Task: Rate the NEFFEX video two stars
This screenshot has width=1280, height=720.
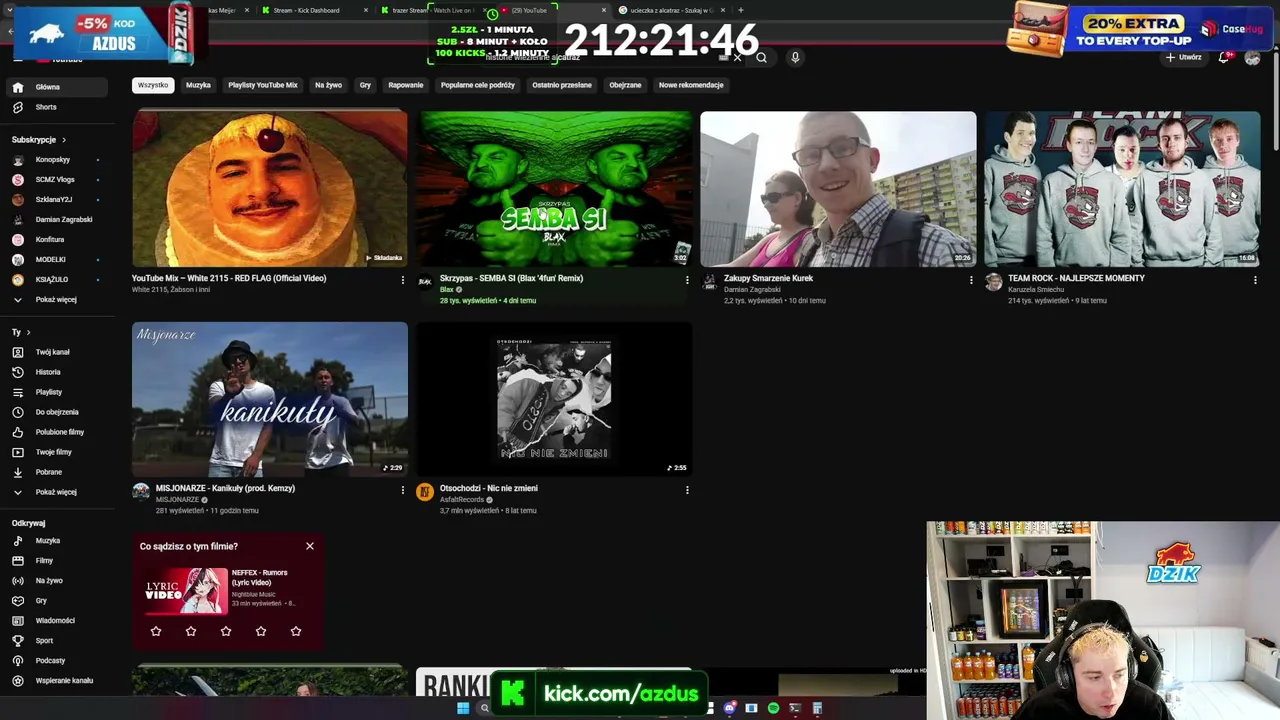Action: pos(191,631)
